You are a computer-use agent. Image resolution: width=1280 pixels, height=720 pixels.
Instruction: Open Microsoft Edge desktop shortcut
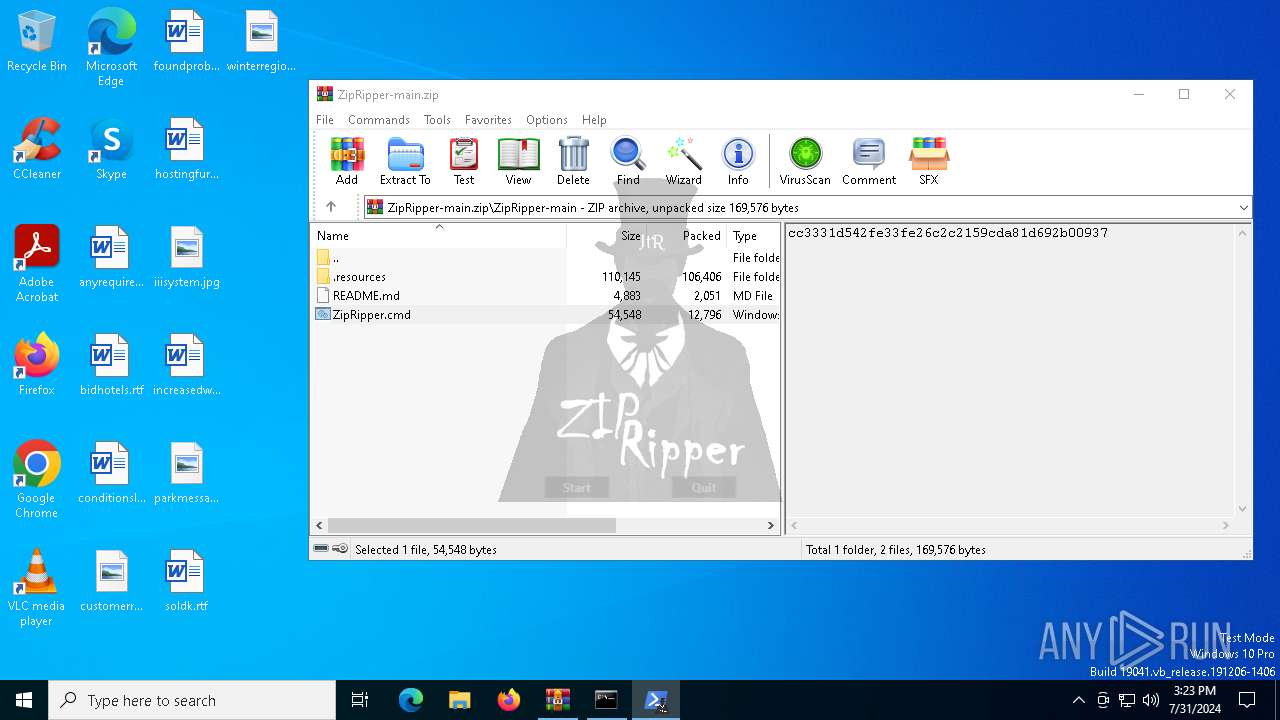point(111,48)
